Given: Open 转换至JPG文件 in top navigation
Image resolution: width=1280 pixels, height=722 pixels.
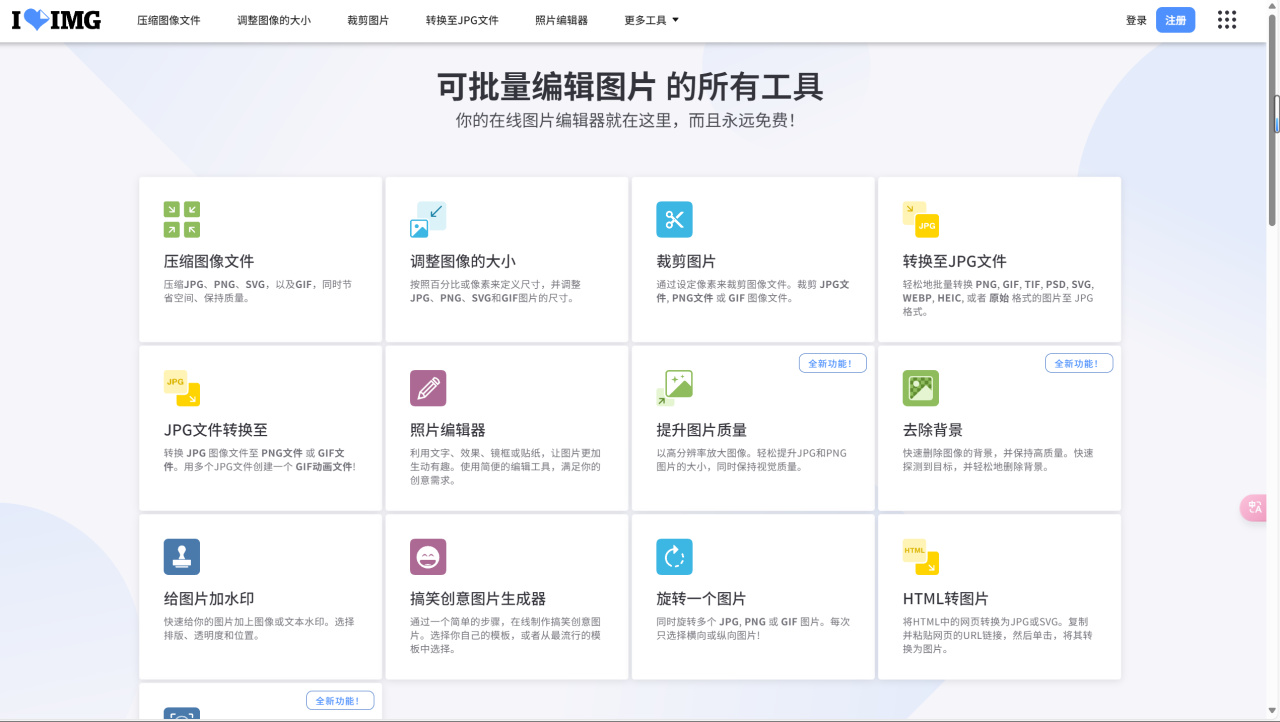Looking at the screenshot, I should (x=462, y=20).
